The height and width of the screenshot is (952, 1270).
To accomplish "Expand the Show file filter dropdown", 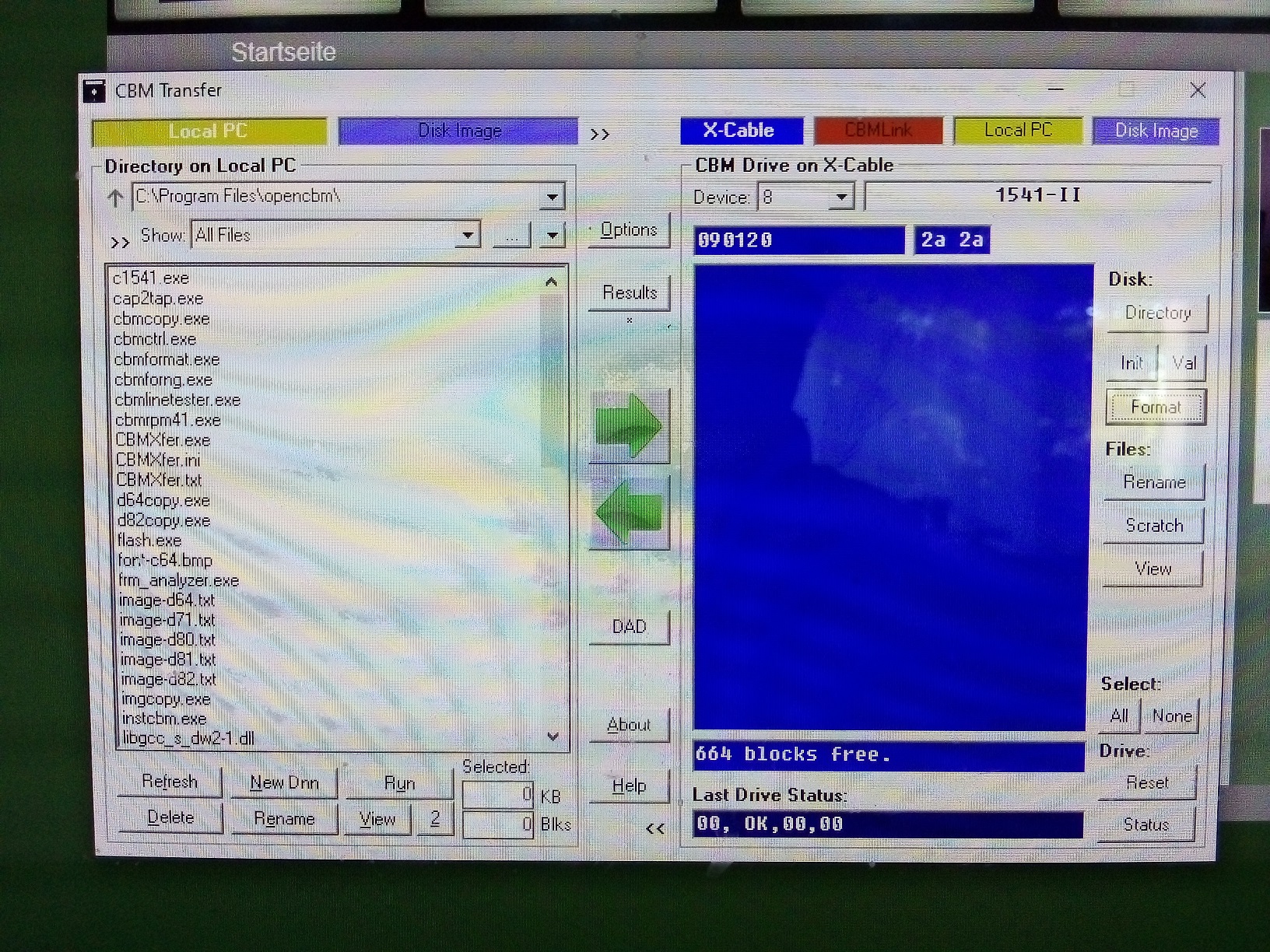I will 468,235.
